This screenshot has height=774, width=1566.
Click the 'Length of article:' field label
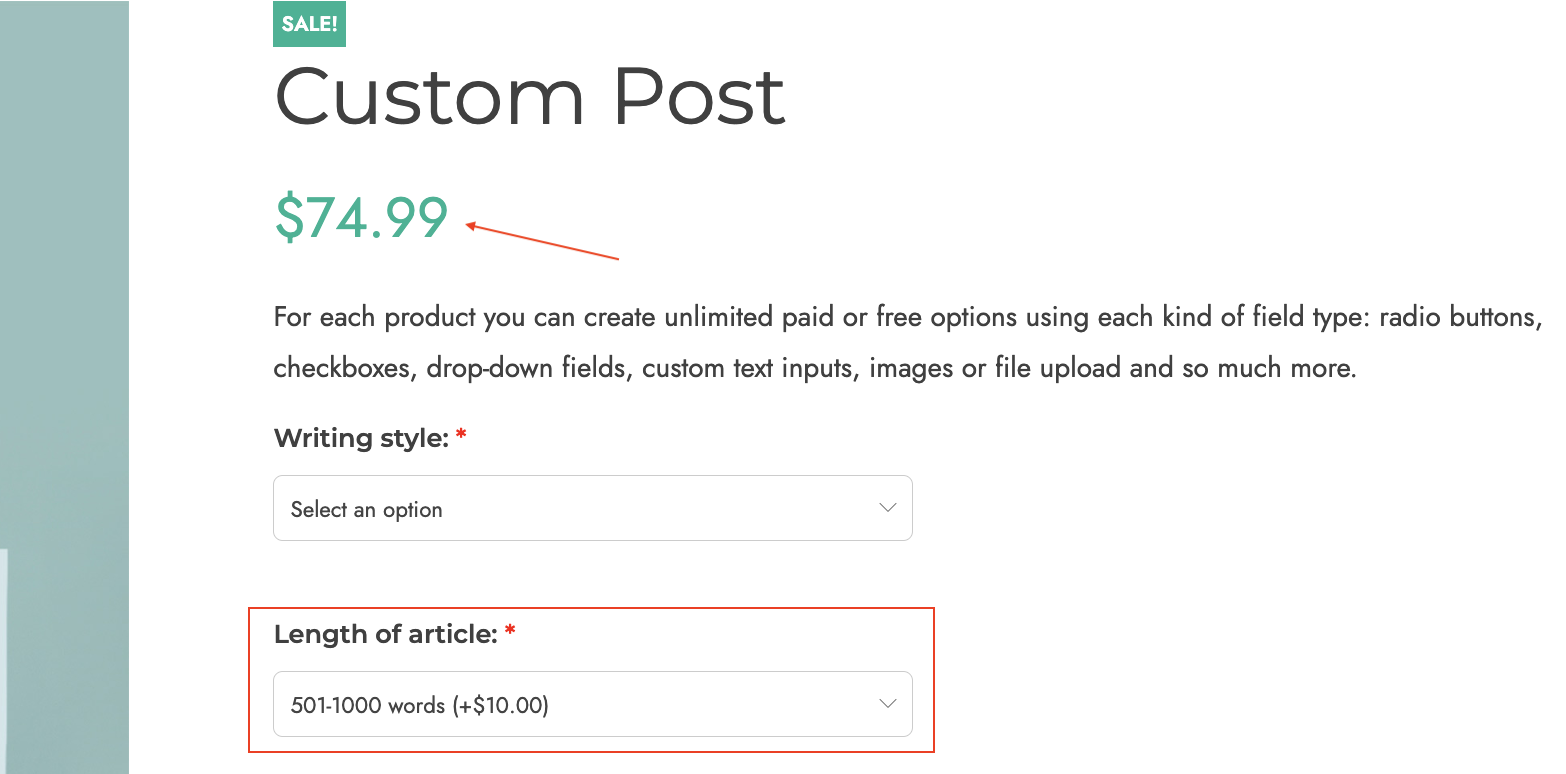pyautogui.click(x=385, y=634)
